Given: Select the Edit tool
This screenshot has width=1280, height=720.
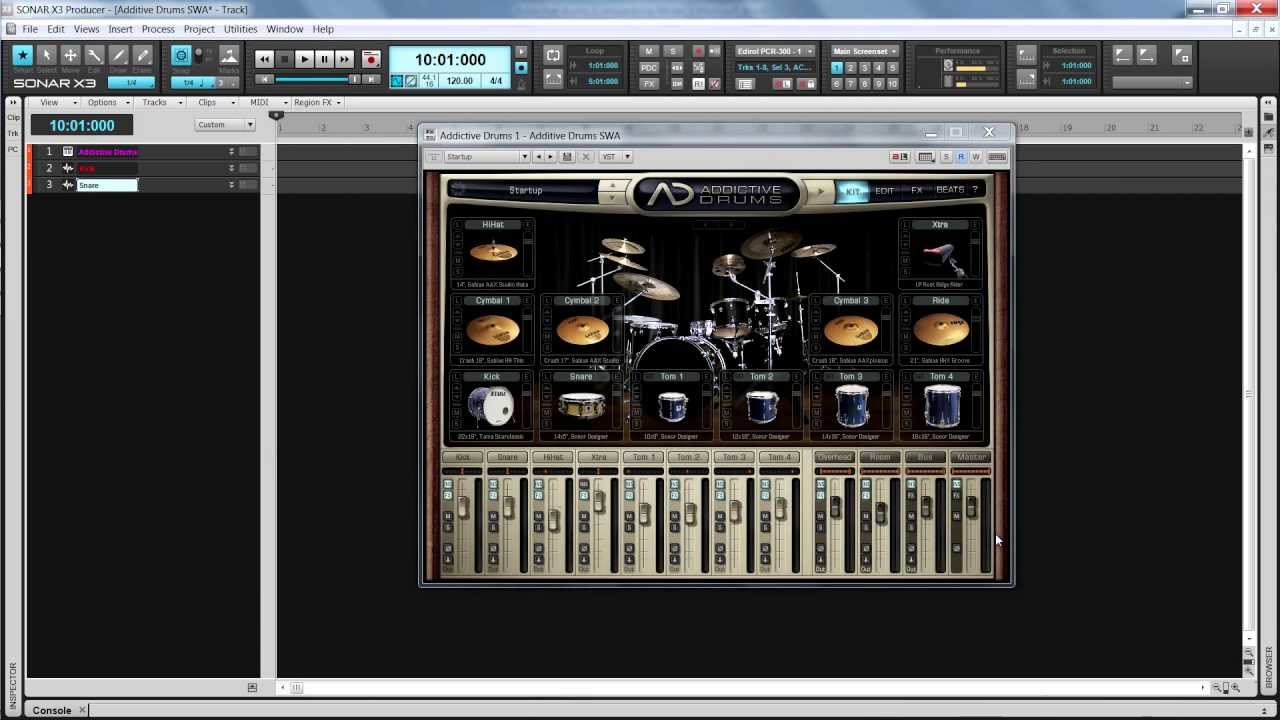Looking at the screenshot, I should pyautogui.click(x=94, y=56).
